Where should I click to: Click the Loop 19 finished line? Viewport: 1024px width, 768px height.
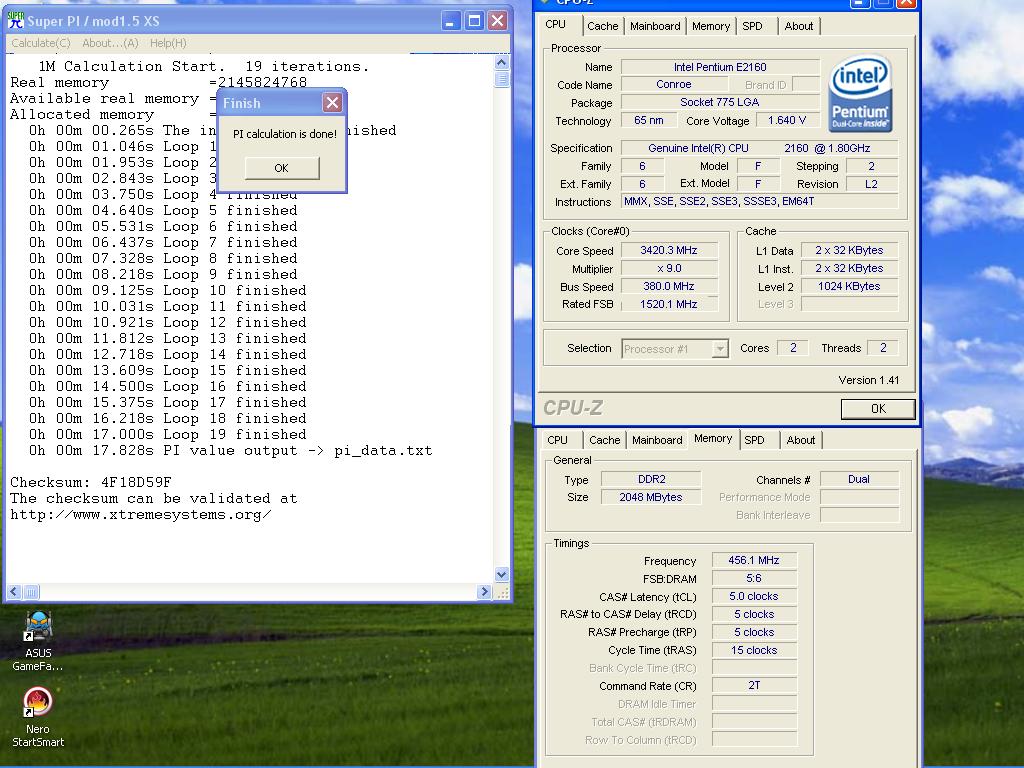[167, 435]
